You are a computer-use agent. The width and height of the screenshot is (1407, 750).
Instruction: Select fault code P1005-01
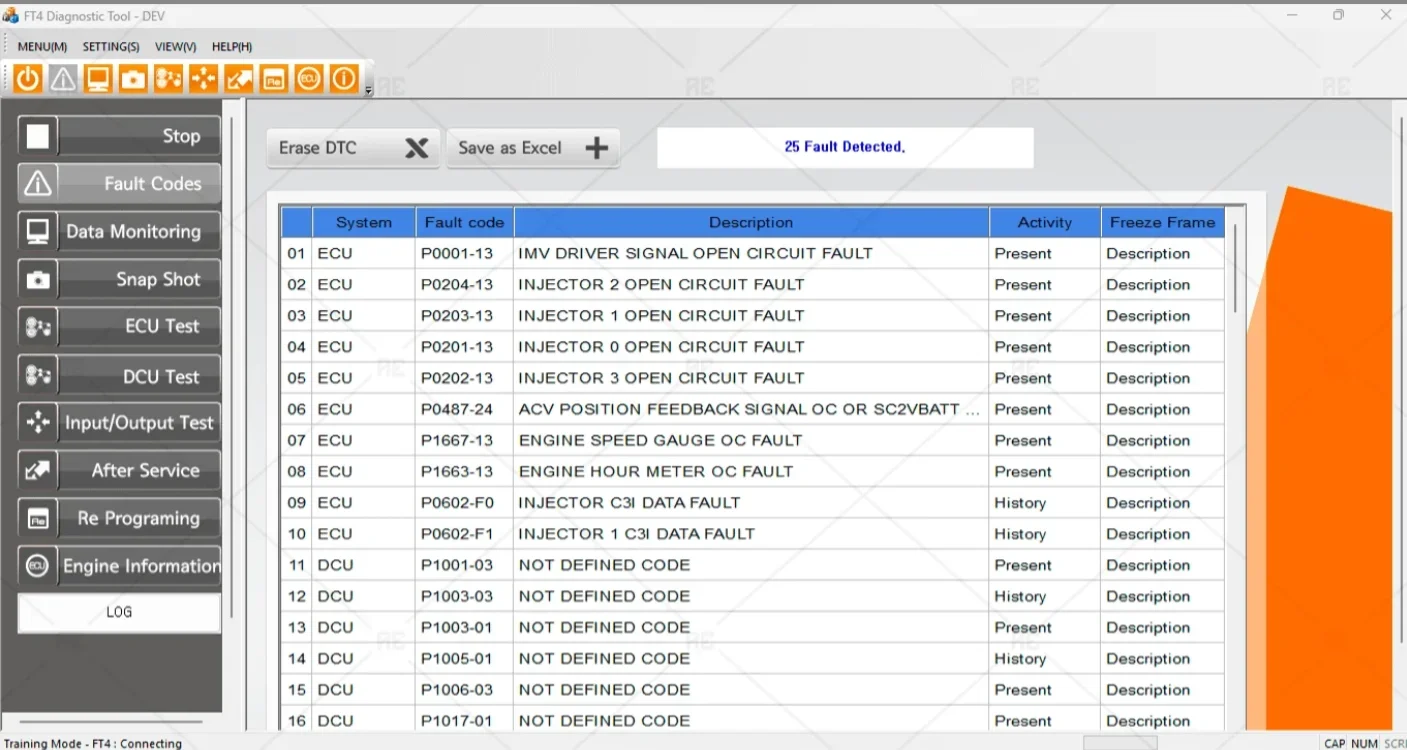[x=457, y=658]
